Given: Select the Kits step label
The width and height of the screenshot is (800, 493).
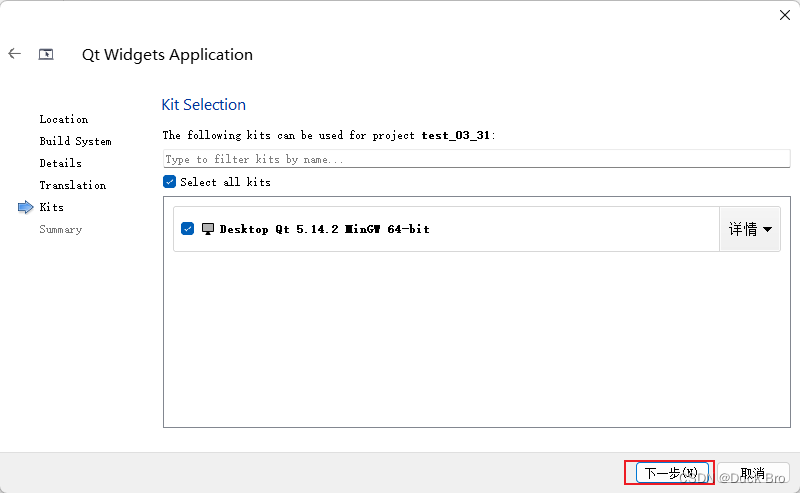Looking at the screenshot, I should click(52, 207).
